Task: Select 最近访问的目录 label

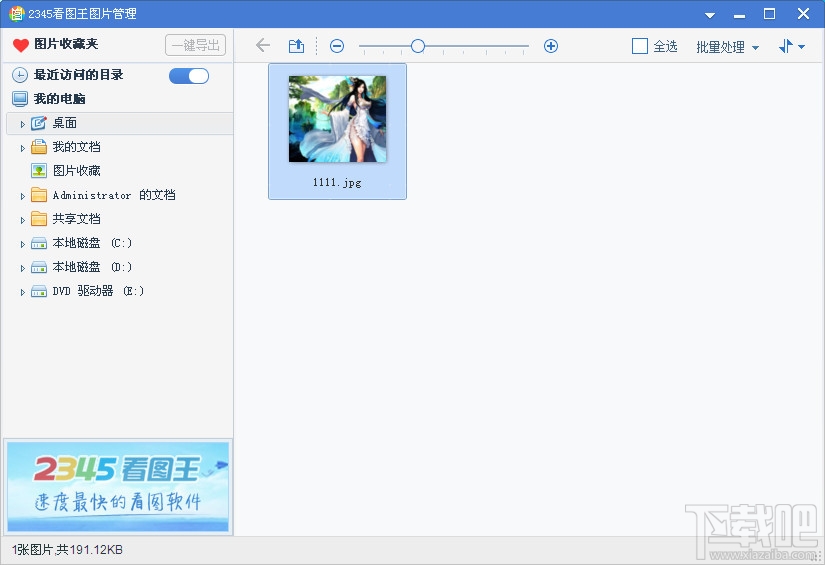Action: (x=78, y=75)
